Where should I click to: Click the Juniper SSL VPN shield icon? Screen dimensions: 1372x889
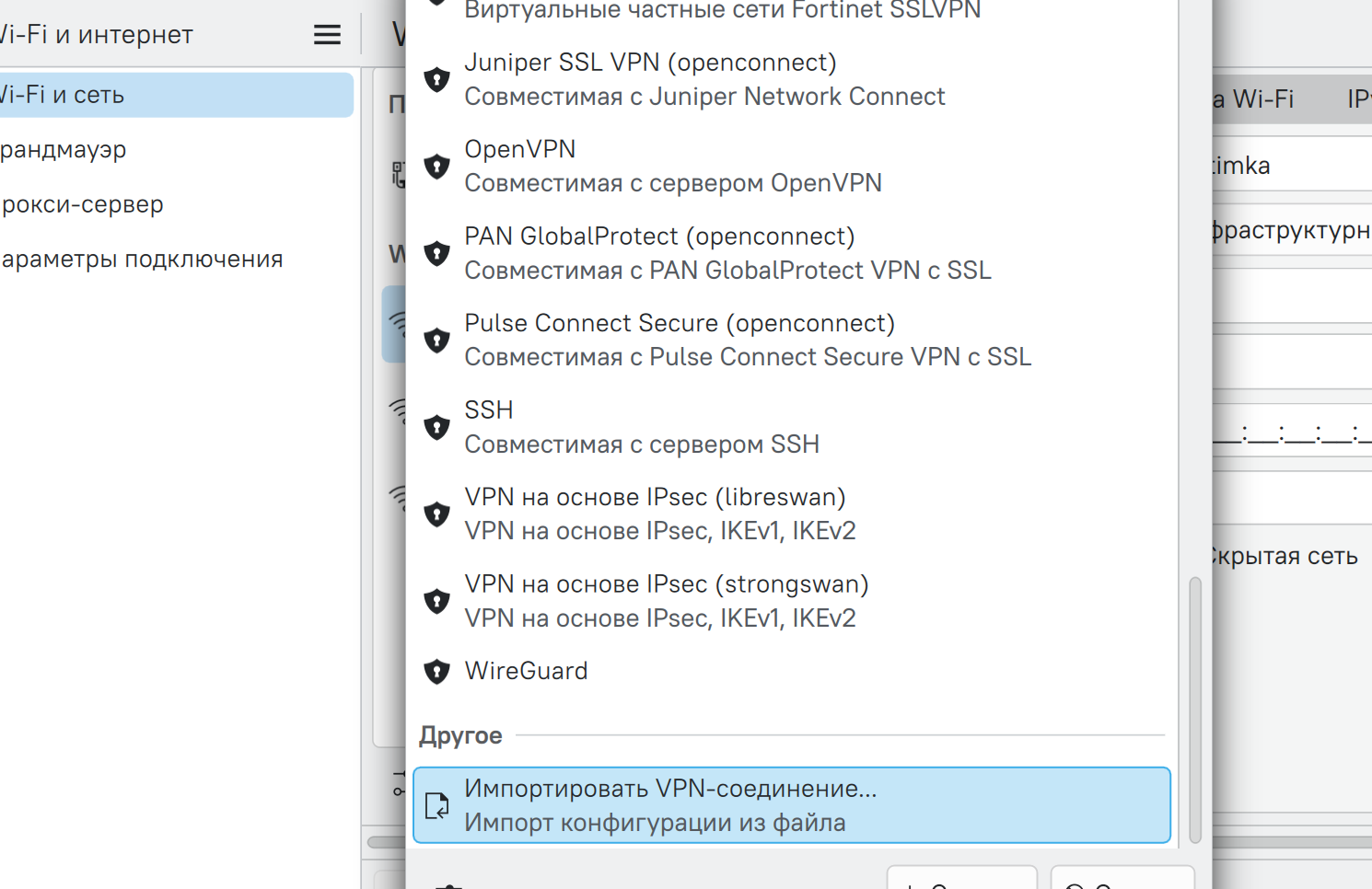pyautogui.click(x=436, y=79)
